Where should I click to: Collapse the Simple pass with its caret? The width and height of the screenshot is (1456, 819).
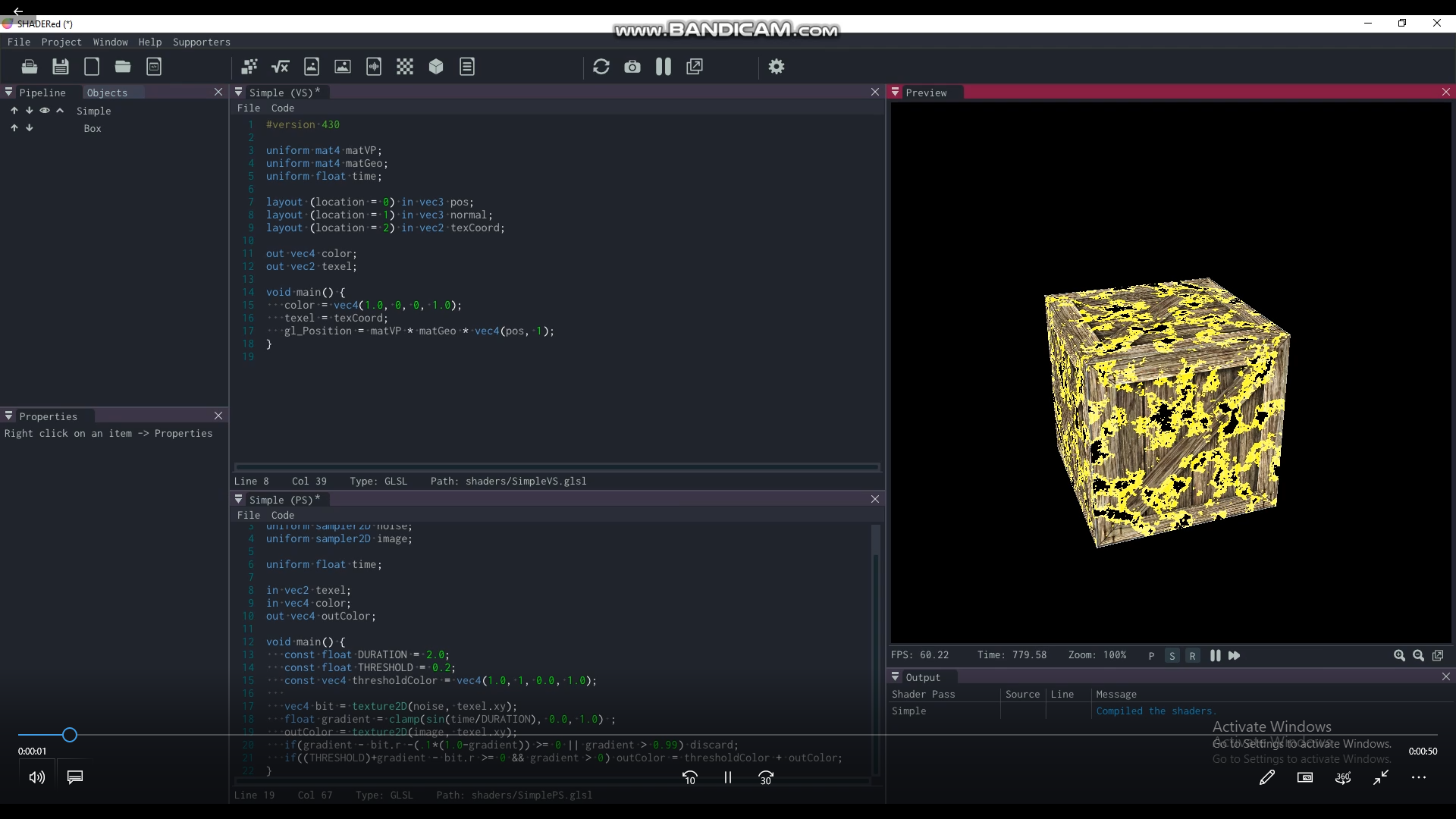[x=60, y=111]
